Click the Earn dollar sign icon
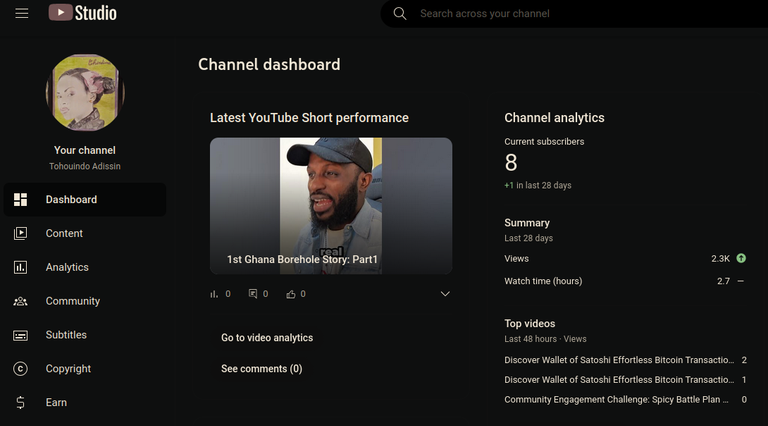The width and height of the screenshot is (768, 426). 21,402
